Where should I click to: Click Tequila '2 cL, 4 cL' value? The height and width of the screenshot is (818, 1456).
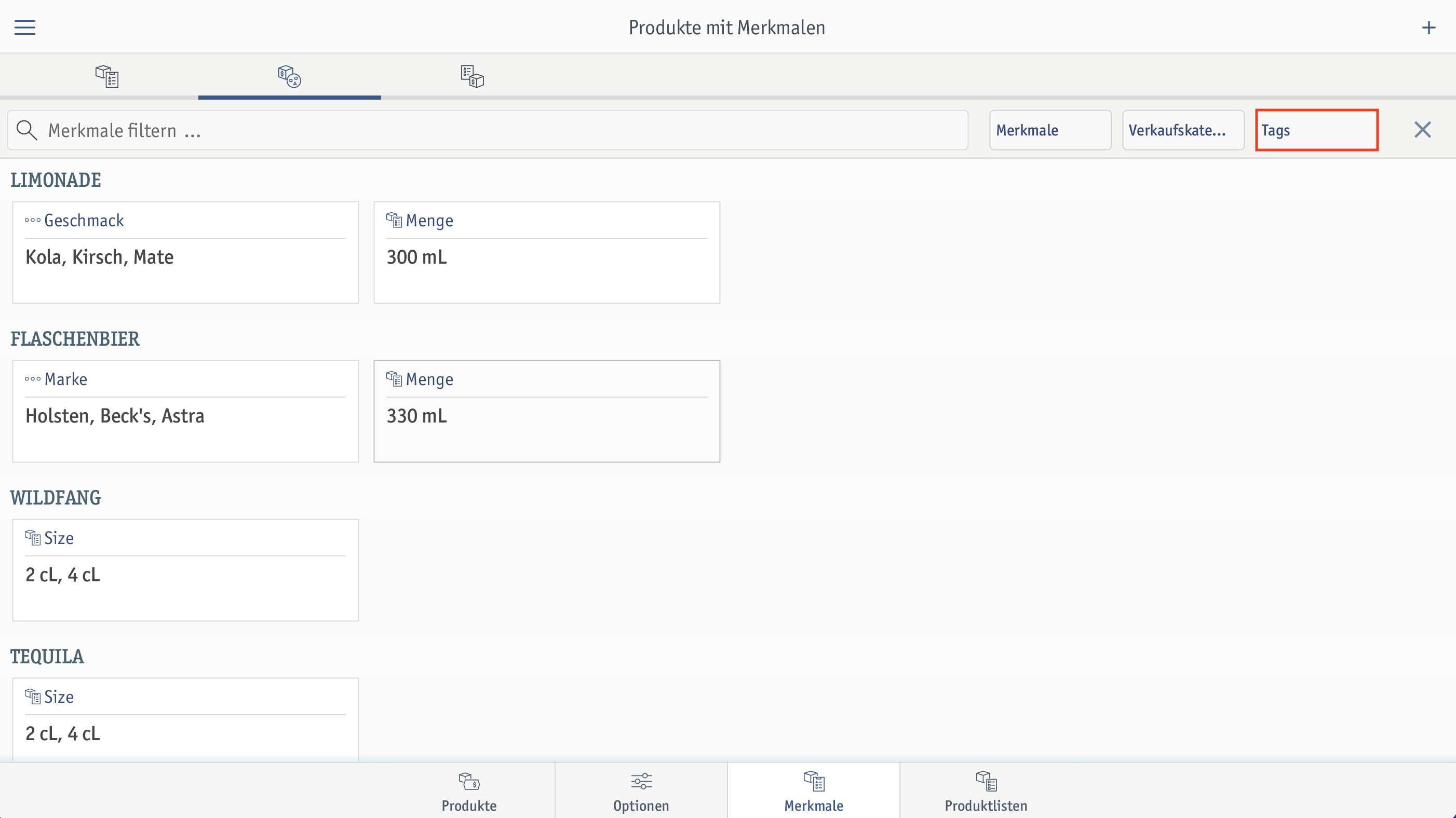point(63,733)
